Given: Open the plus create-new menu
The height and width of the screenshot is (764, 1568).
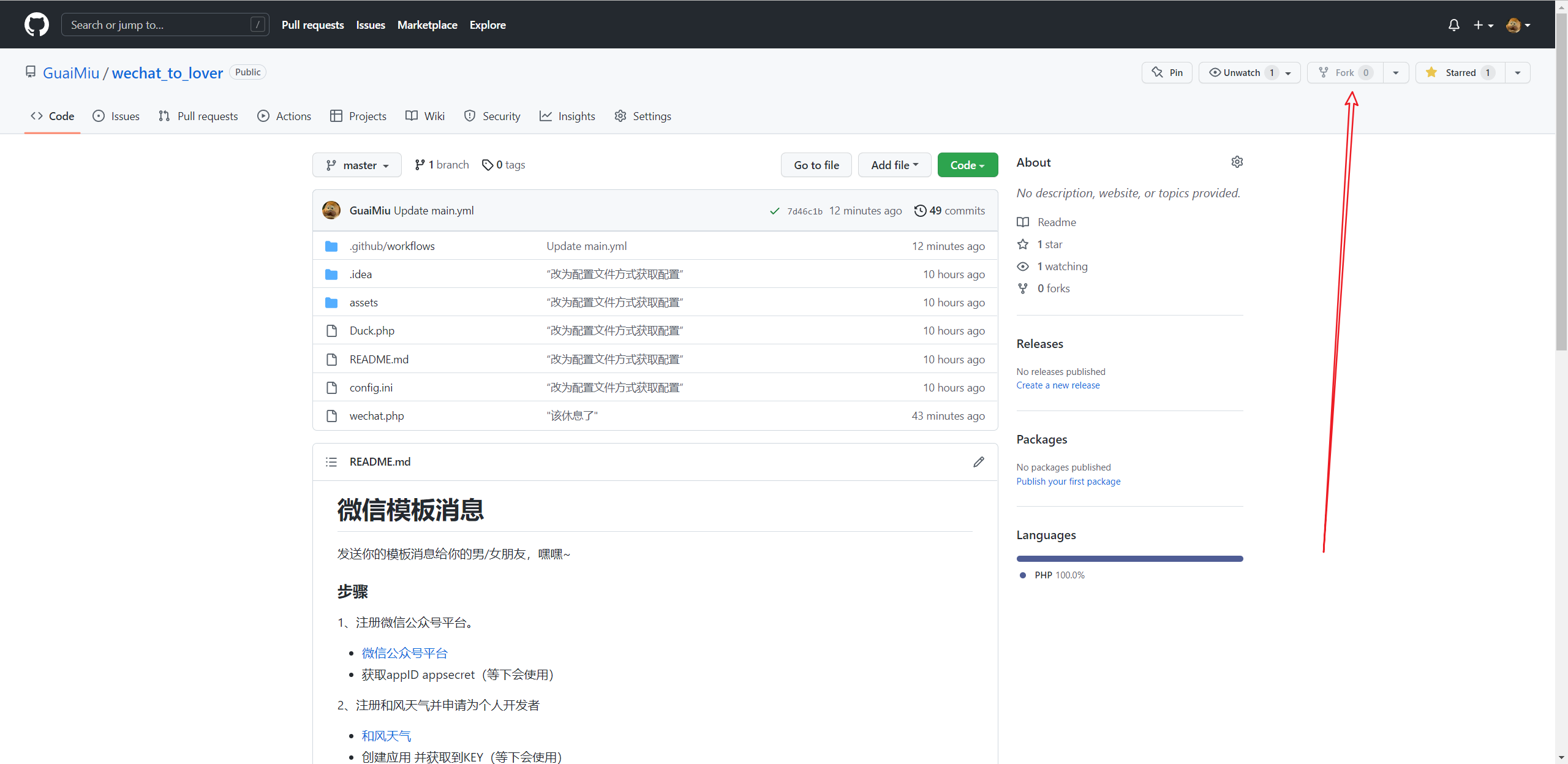Looking at the screenshot, I should [1483, 25].
